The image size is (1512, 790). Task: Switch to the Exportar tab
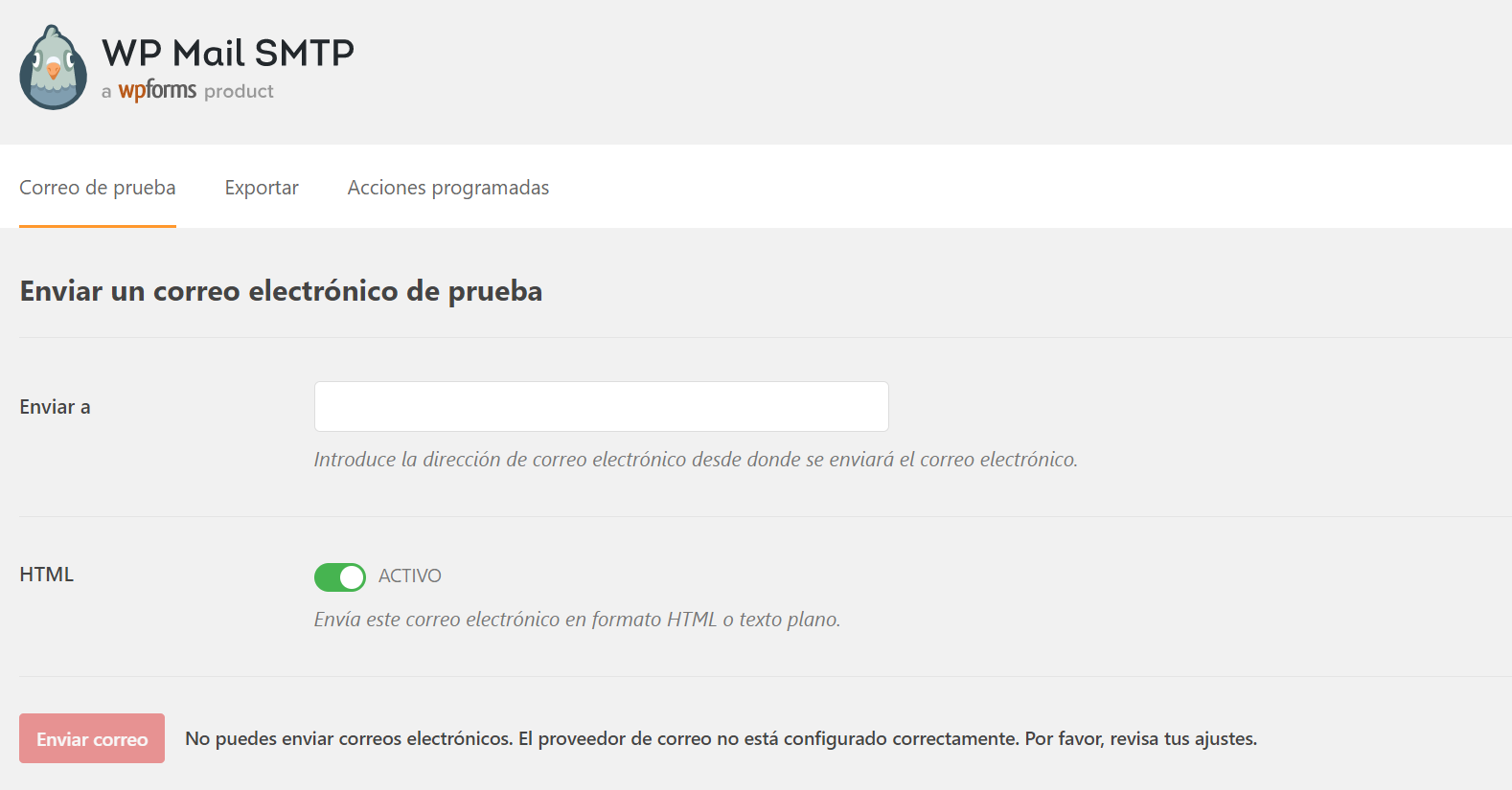(262, 188)
